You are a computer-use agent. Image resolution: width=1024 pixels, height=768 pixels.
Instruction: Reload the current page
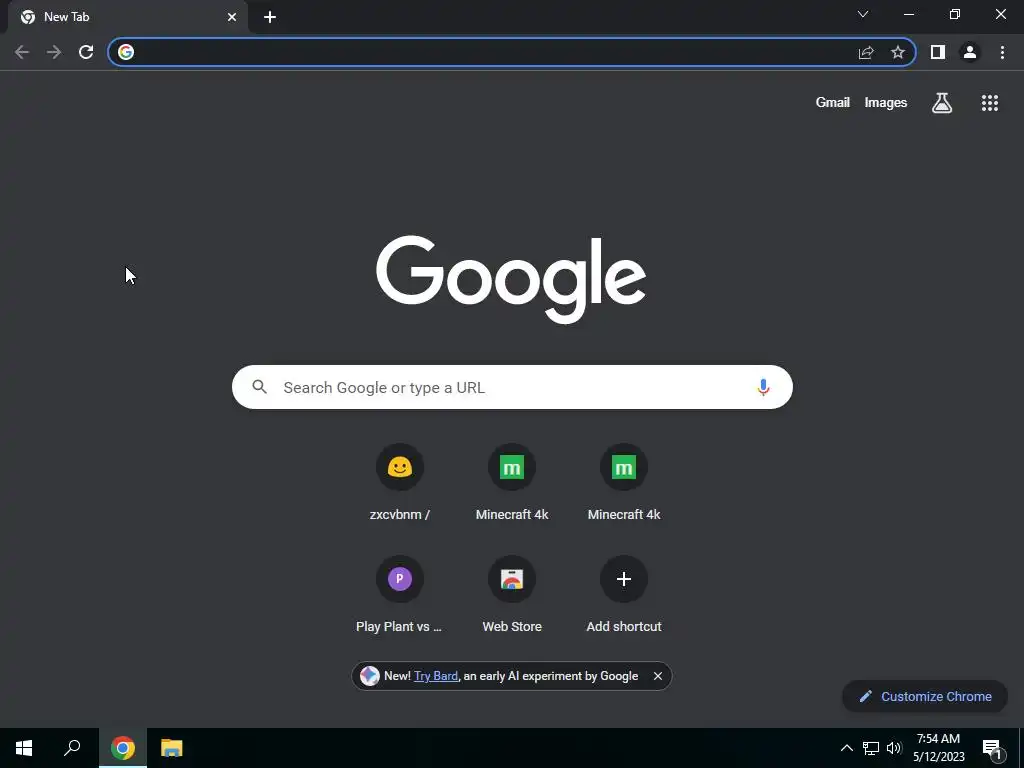86,52
